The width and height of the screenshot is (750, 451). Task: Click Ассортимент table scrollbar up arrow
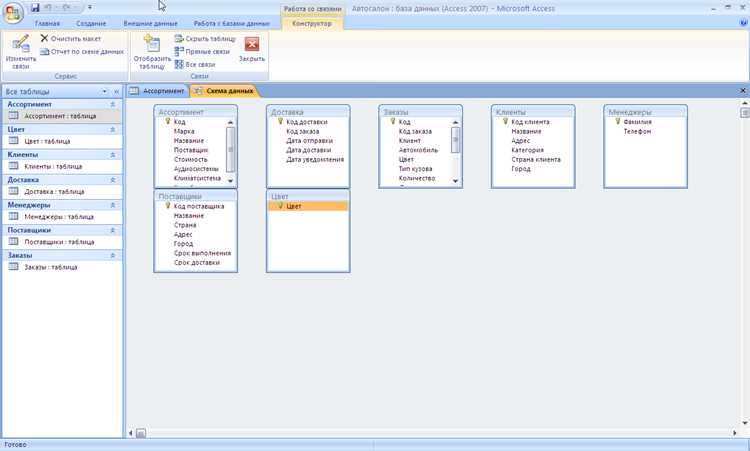231,122
